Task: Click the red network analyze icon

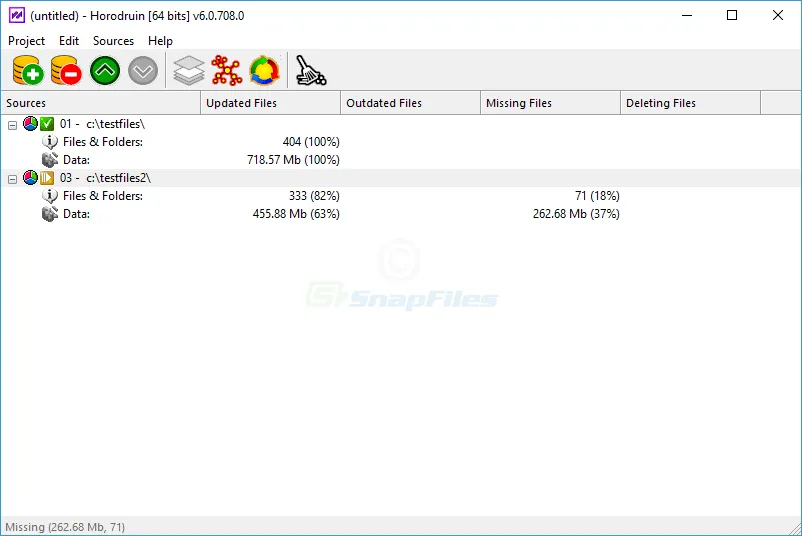Action: tap(227, 70)
